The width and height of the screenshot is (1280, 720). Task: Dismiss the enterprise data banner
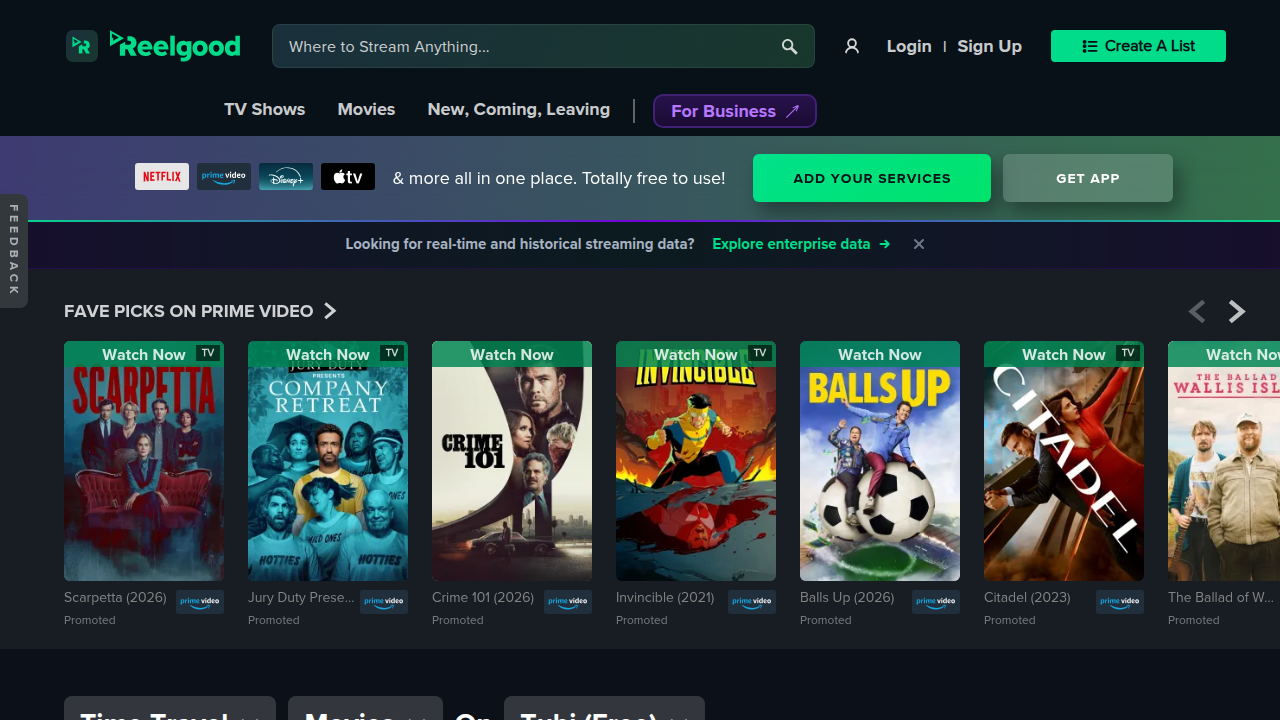coord(919,244)
